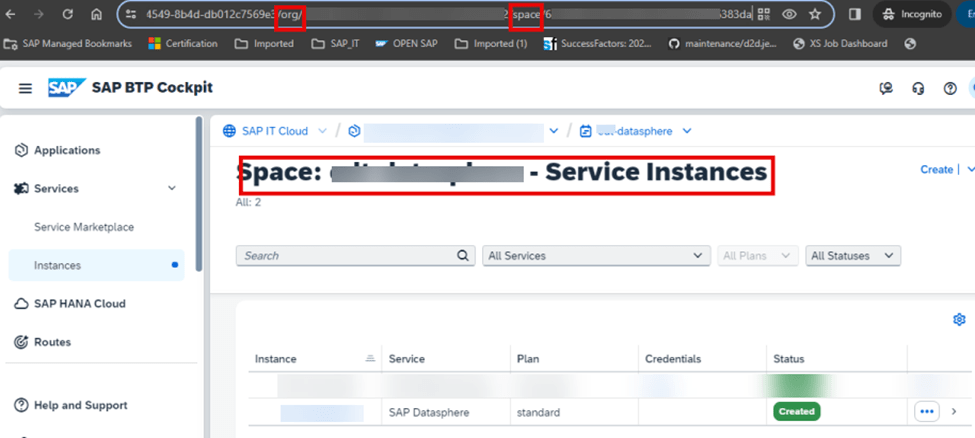Open the Certification bookmark
975x438 pixels.
coord(183,44)
